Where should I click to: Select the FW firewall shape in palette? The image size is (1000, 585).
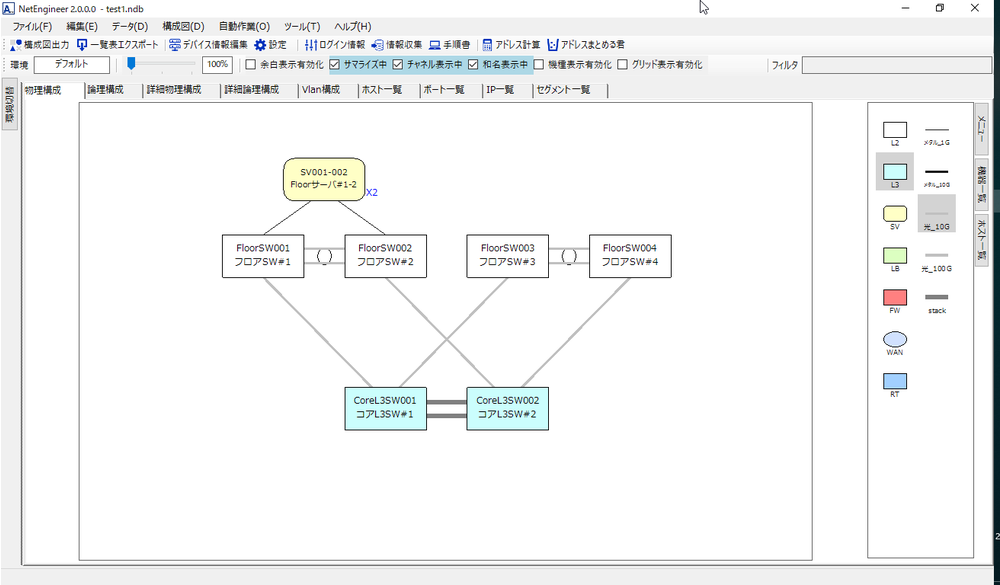pos(895,297)
